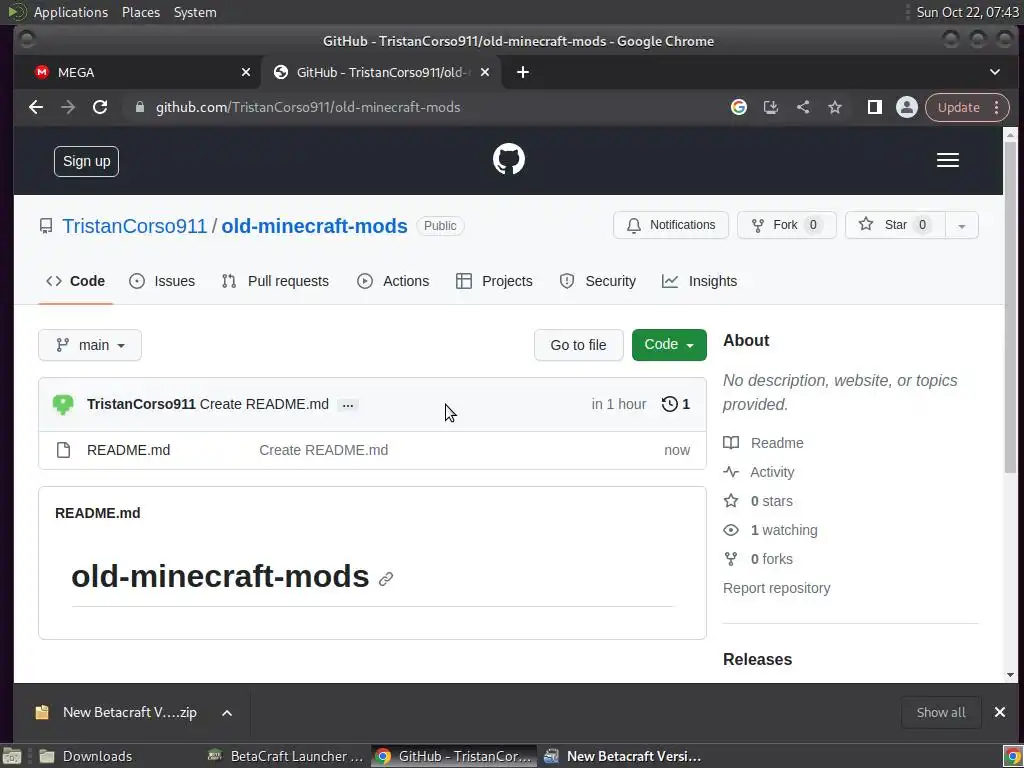The height and width of the screenshot is (768, 1024).
Task: Click the repository book icon beside owner name
Action: point(46,226)
